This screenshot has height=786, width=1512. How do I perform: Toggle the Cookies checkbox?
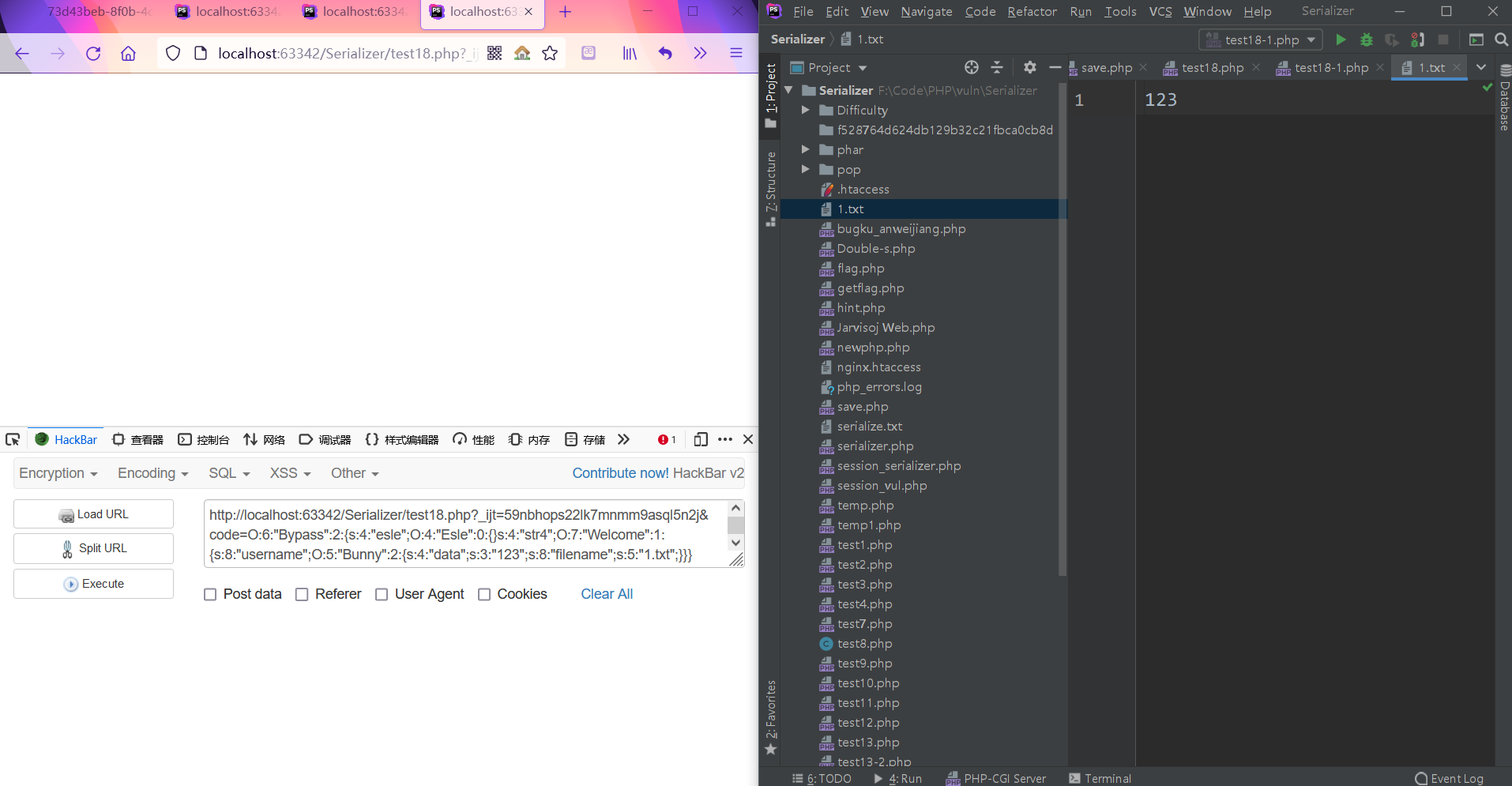(x=484, y=595)
